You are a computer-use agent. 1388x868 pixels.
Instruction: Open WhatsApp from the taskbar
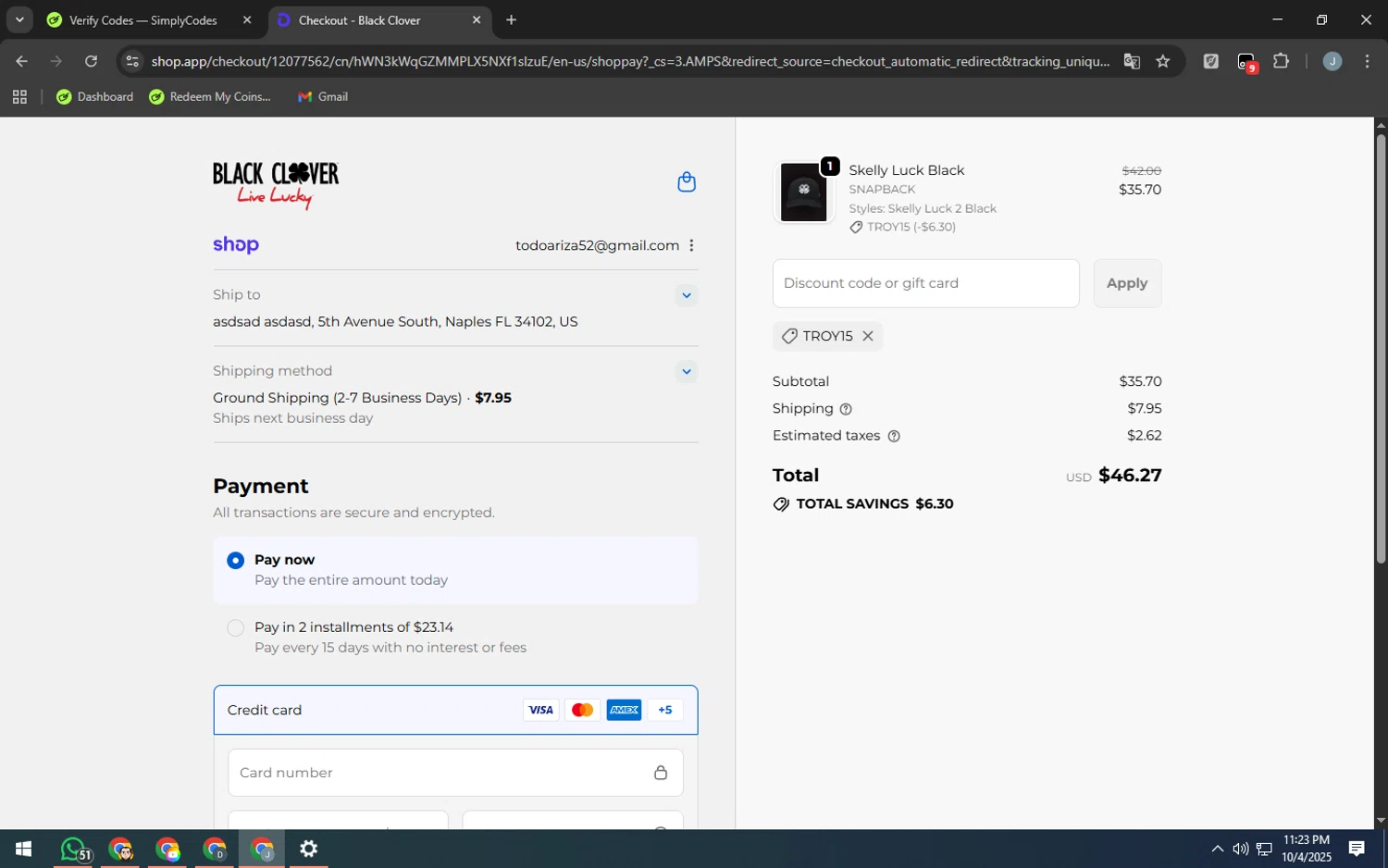(75, 849)
